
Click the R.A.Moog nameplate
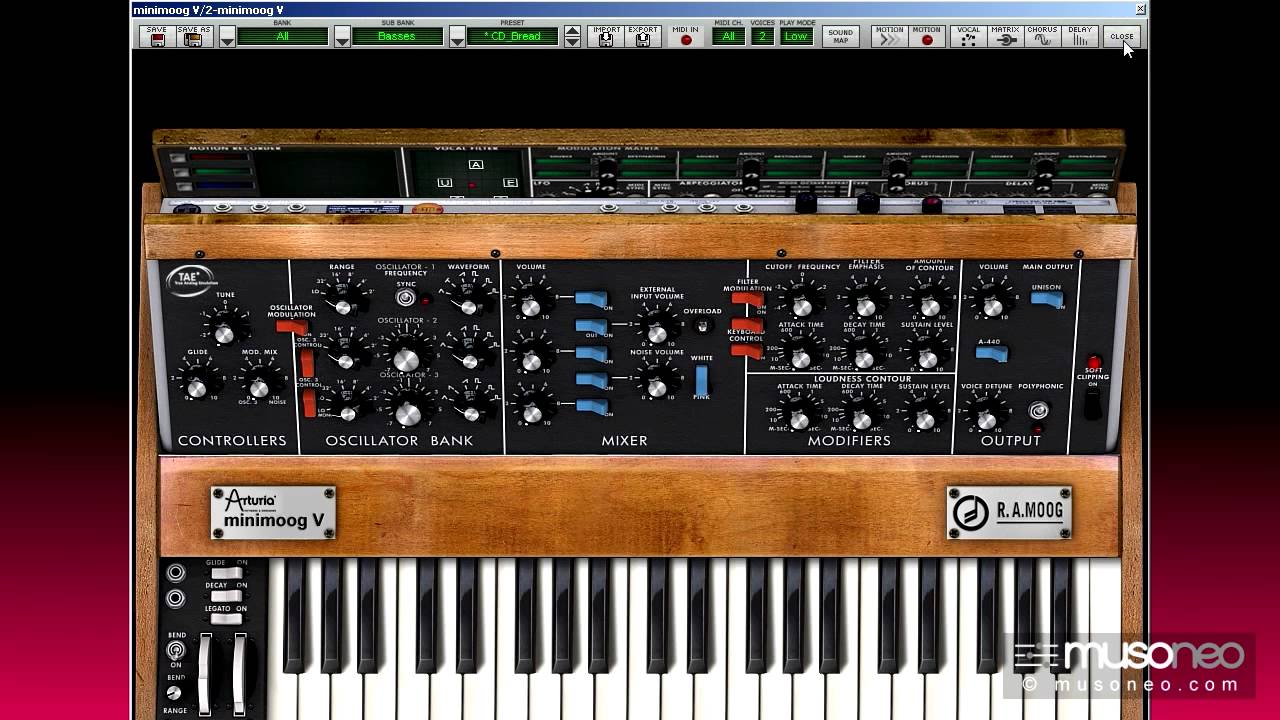click(x=1009, y=513)
